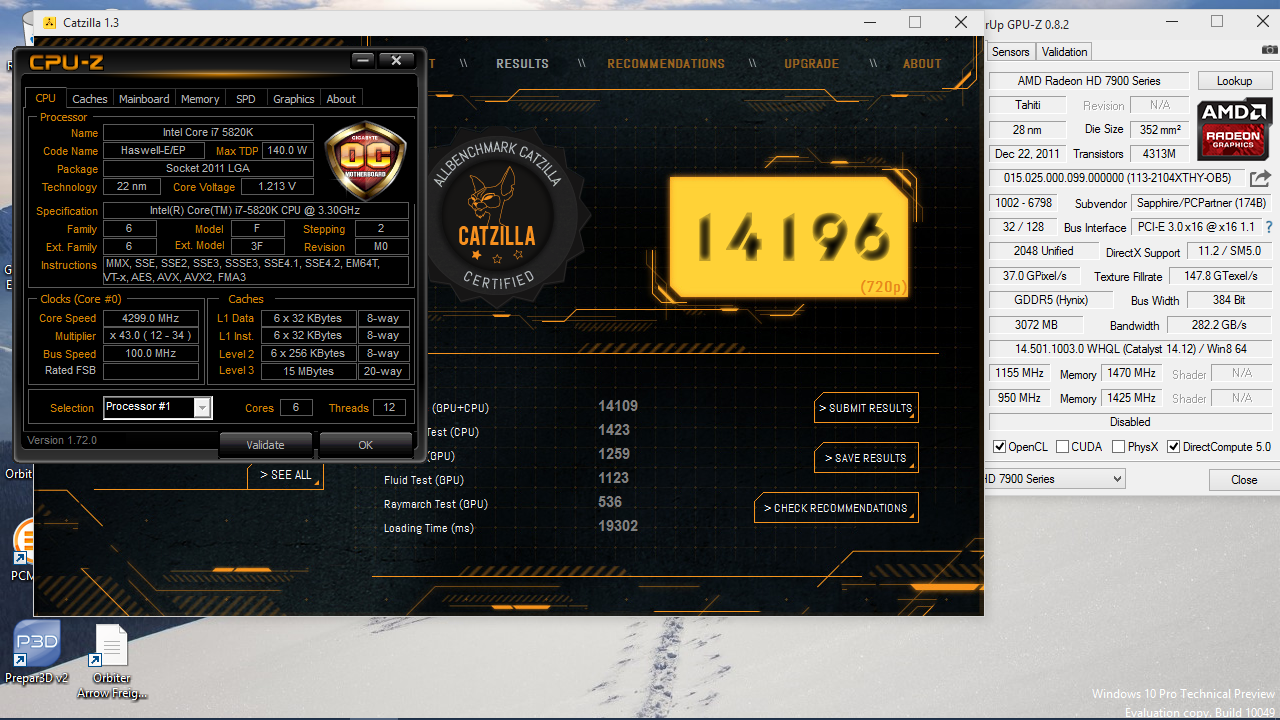Switch to the Graphics tab in CPU-Z
Viewport: 1280px width, 720px height.
pos(294,99)
